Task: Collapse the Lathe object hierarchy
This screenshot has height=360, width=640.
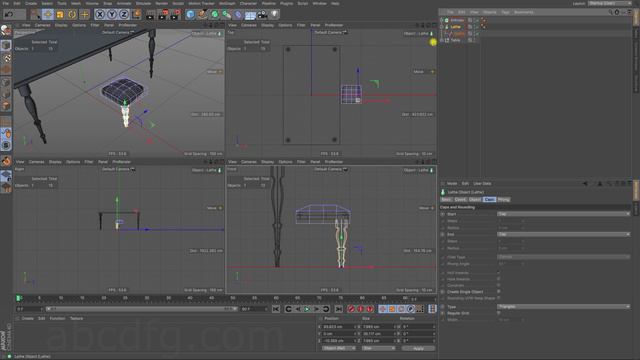Action: tap(442, 27)
